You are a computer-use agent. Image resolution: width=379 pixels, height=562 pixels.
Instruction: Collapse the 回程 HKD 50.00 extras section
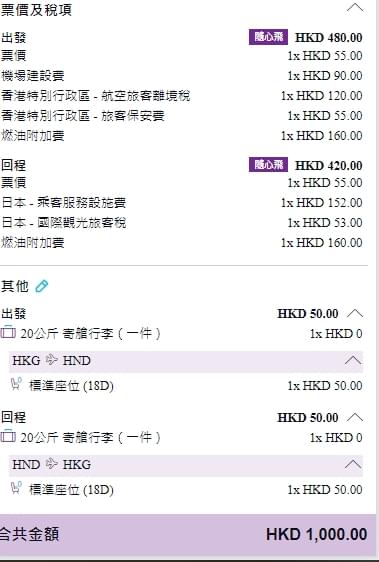tap(355, 418)
